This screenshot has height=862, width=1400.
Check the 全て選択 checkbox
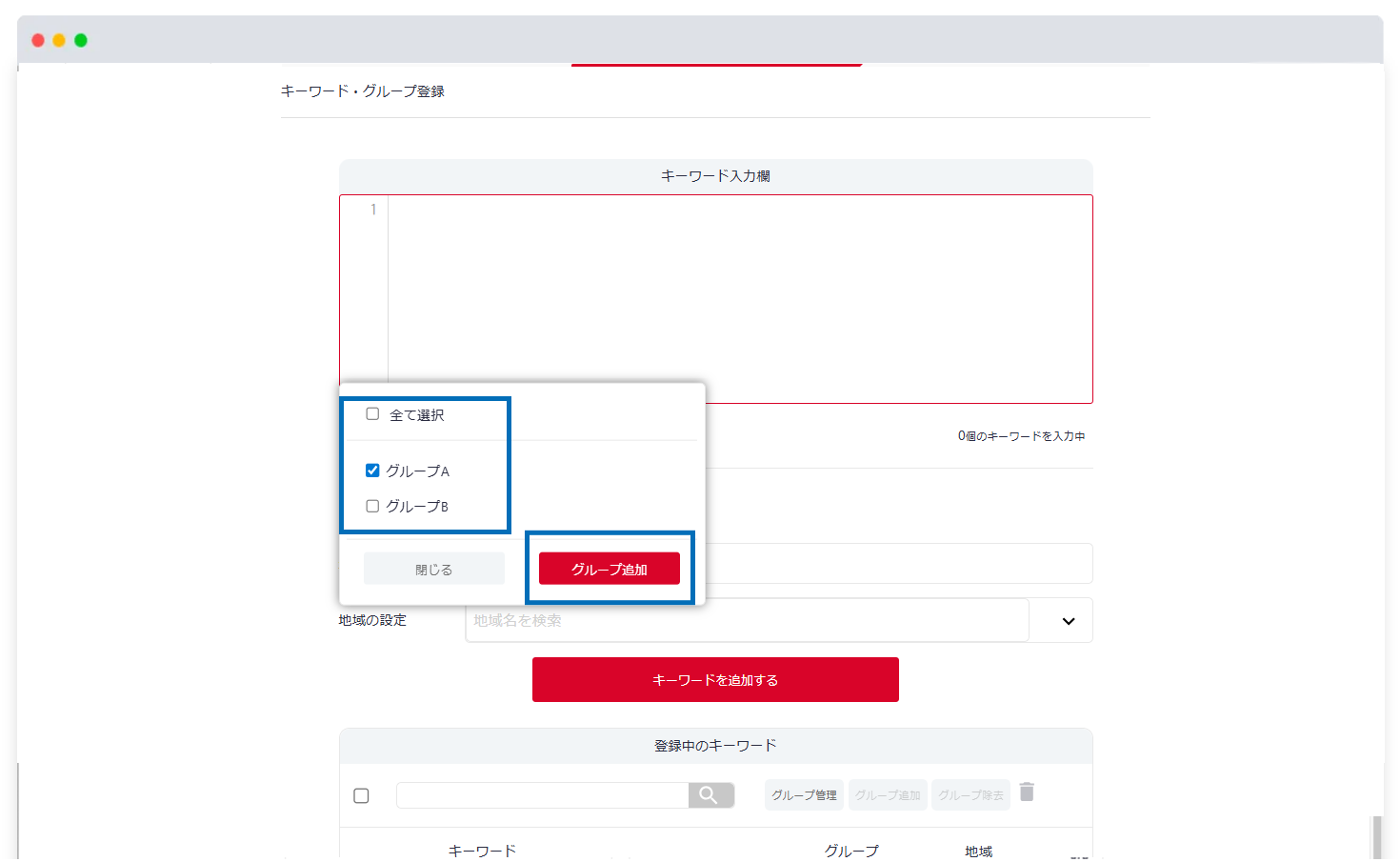tap(371, 413)
